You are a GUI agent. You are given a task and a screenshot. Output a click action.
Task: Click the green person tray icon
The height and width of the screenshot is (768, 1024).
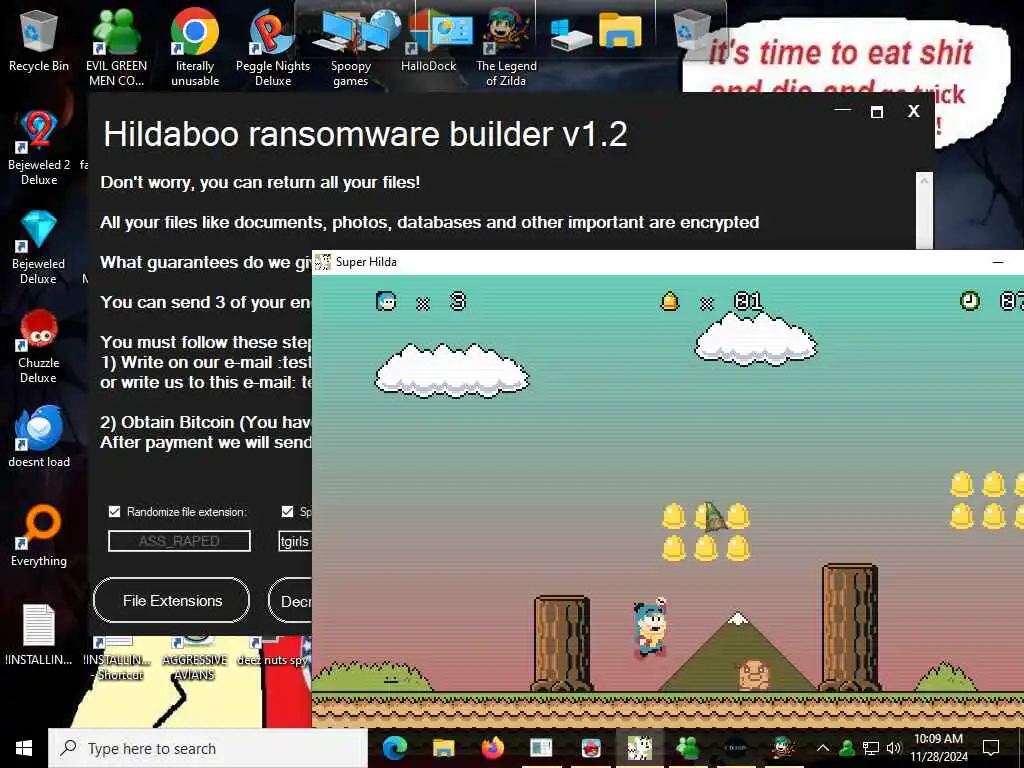[x=847, y=748]
